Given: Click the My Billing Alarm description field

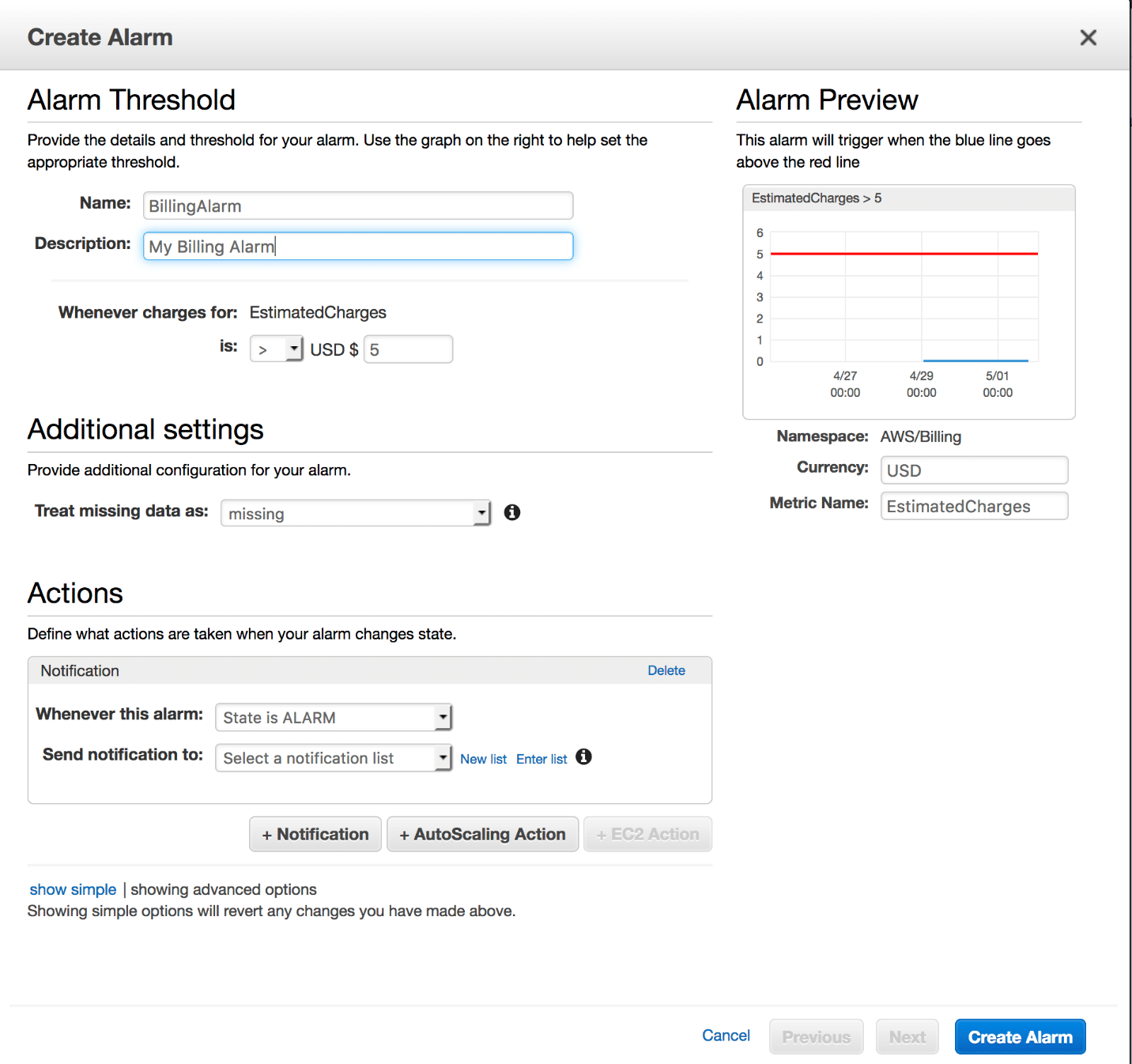Looking at the screenshot, I should [x=357, y=246].
